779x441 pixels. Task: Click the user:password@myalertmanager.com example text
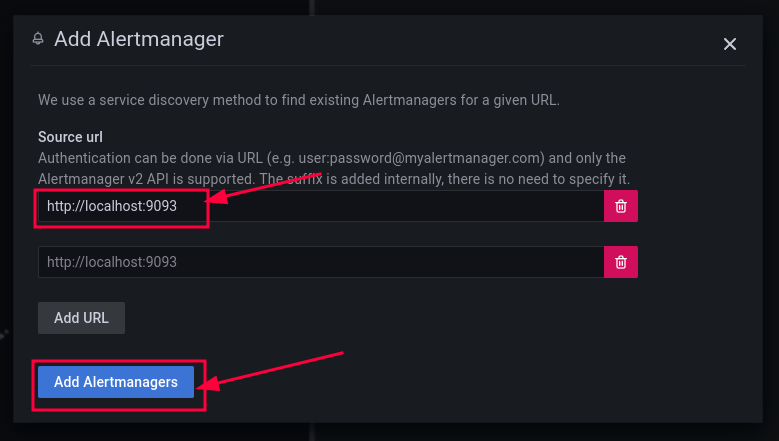(x=436, y=158)
